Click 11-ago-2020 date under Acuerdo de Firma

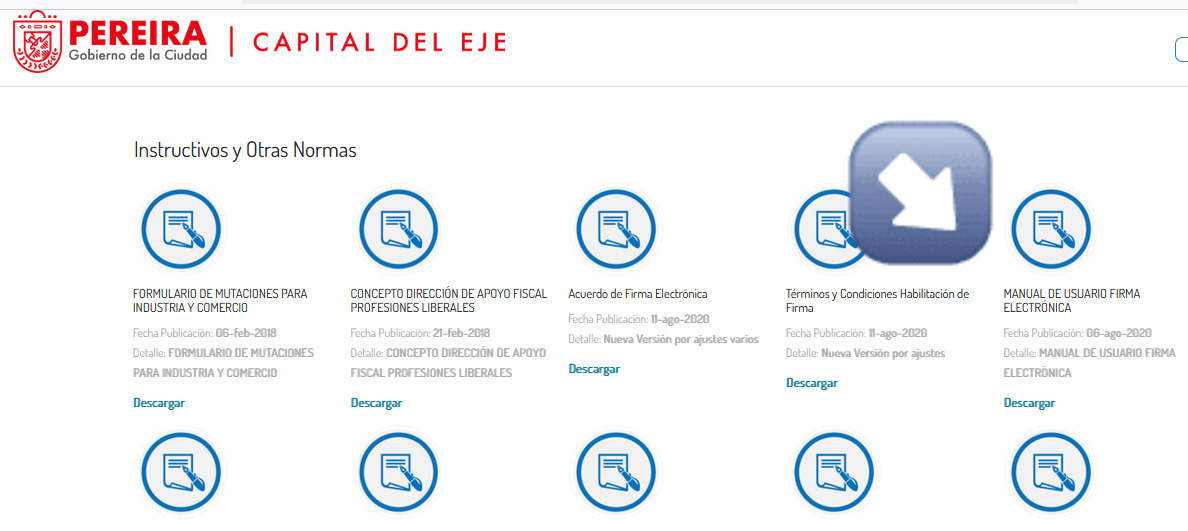tap(680, 319)
